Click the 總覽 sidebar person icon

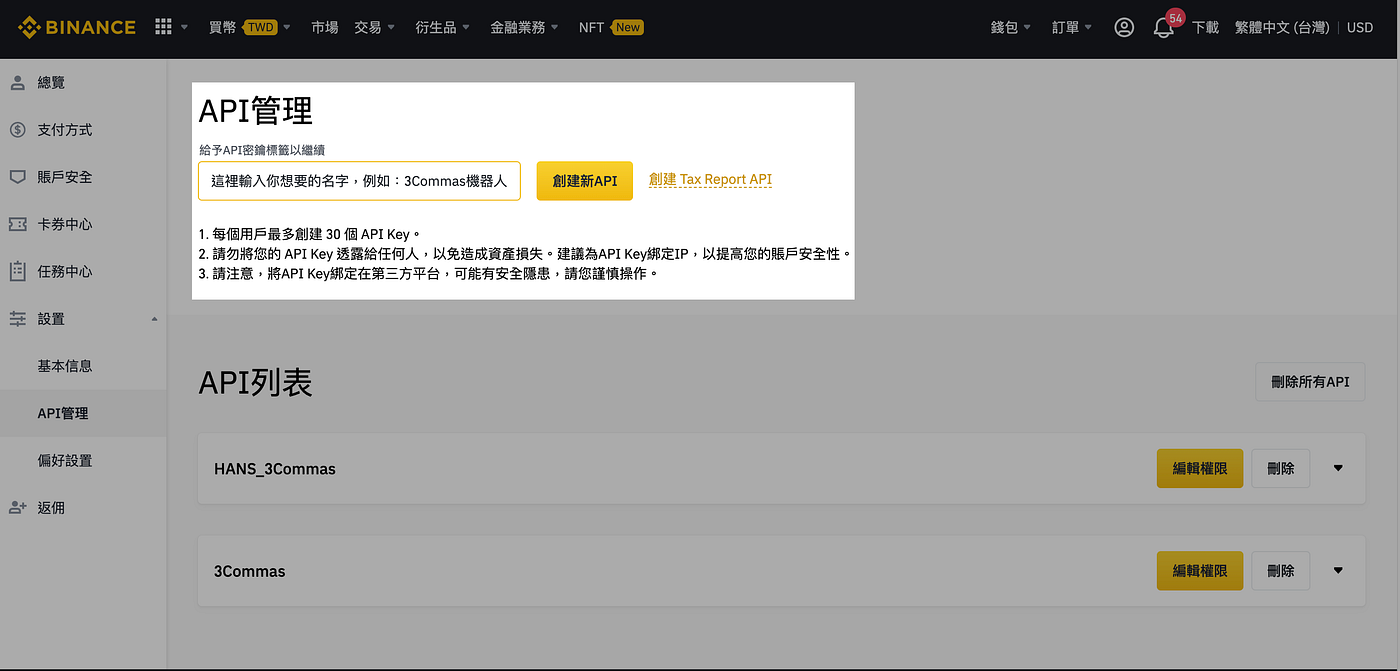18,83
